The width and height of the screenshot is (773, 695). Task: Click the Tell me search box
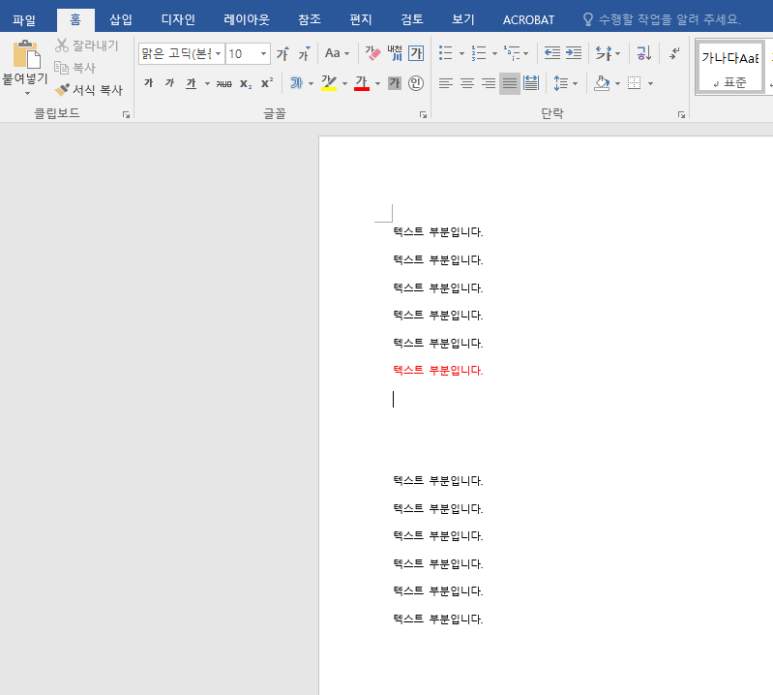coord(662,20)
